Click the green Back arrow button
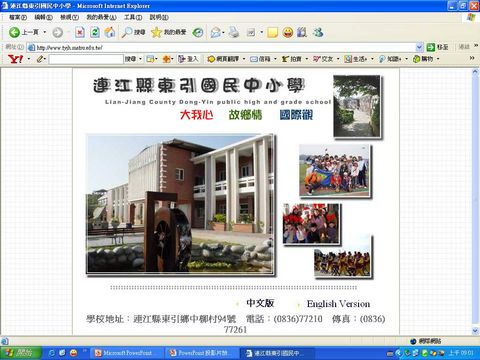480x360 pixels. click(14, 32)
